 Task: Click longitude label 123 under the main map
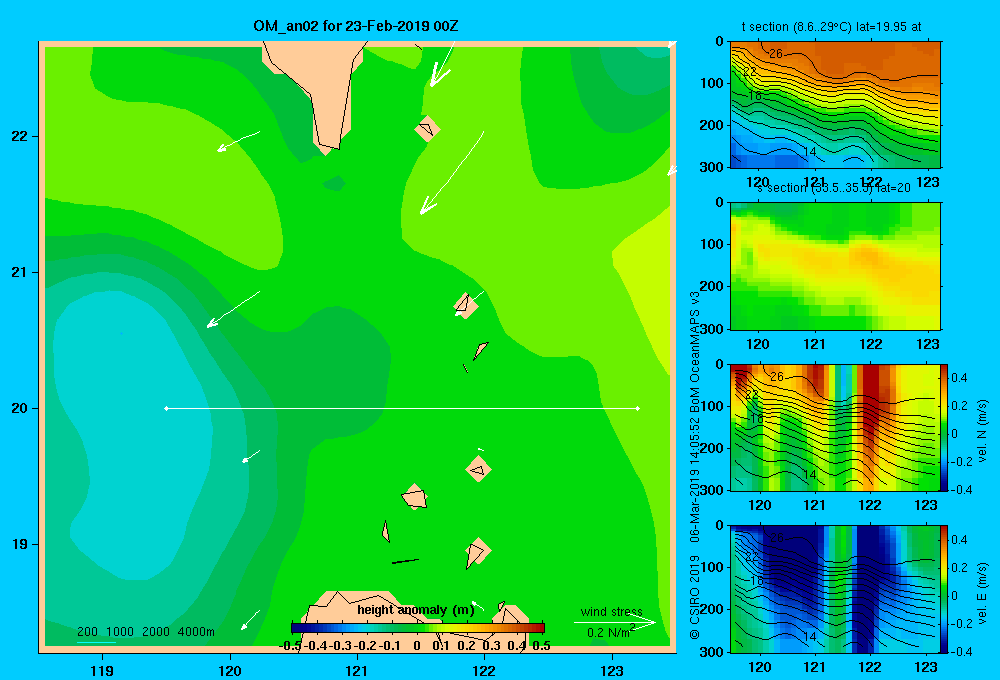tap(612, 671)
